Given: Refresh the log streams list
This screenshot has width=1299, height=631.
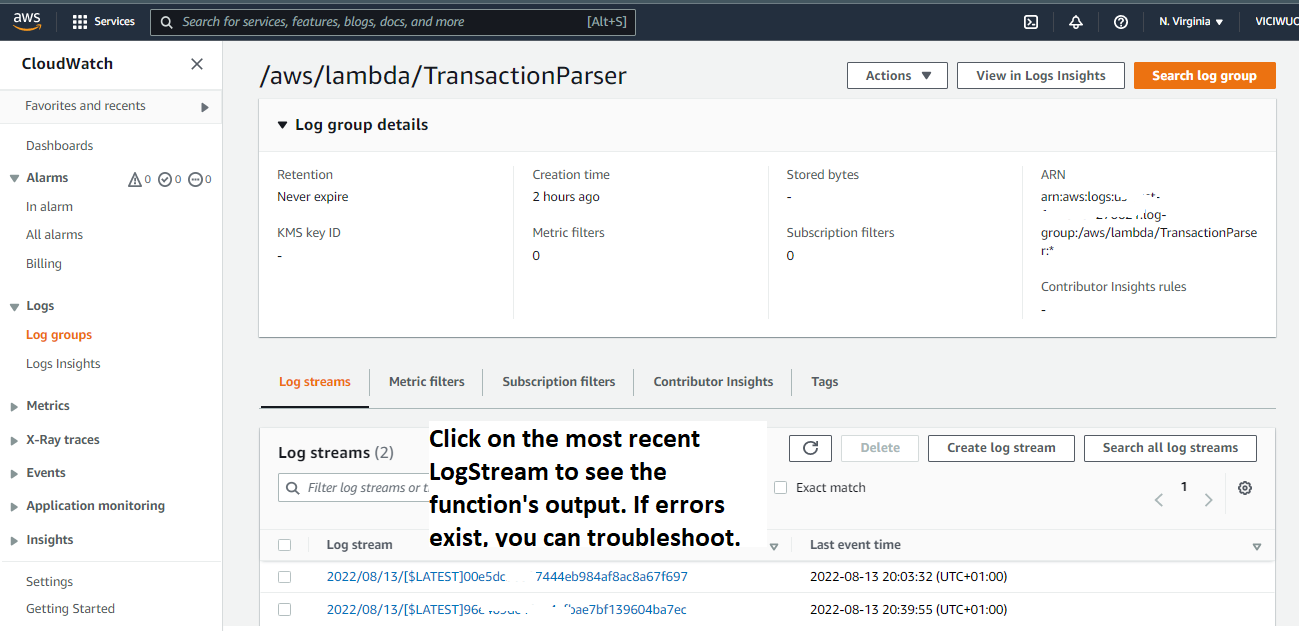Looking at the screenshot, I should pos(810,448).
